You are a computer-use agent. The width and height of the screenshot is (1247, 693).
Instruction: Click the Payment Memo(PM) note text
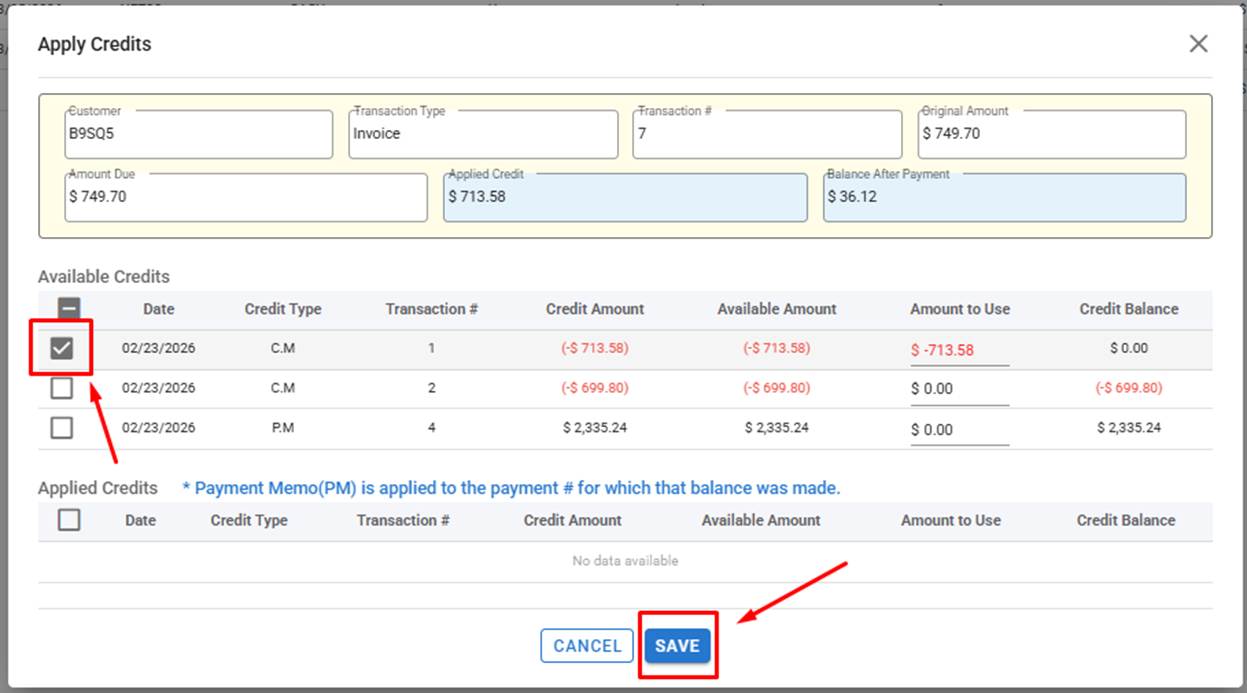click(x=511, y=488)
